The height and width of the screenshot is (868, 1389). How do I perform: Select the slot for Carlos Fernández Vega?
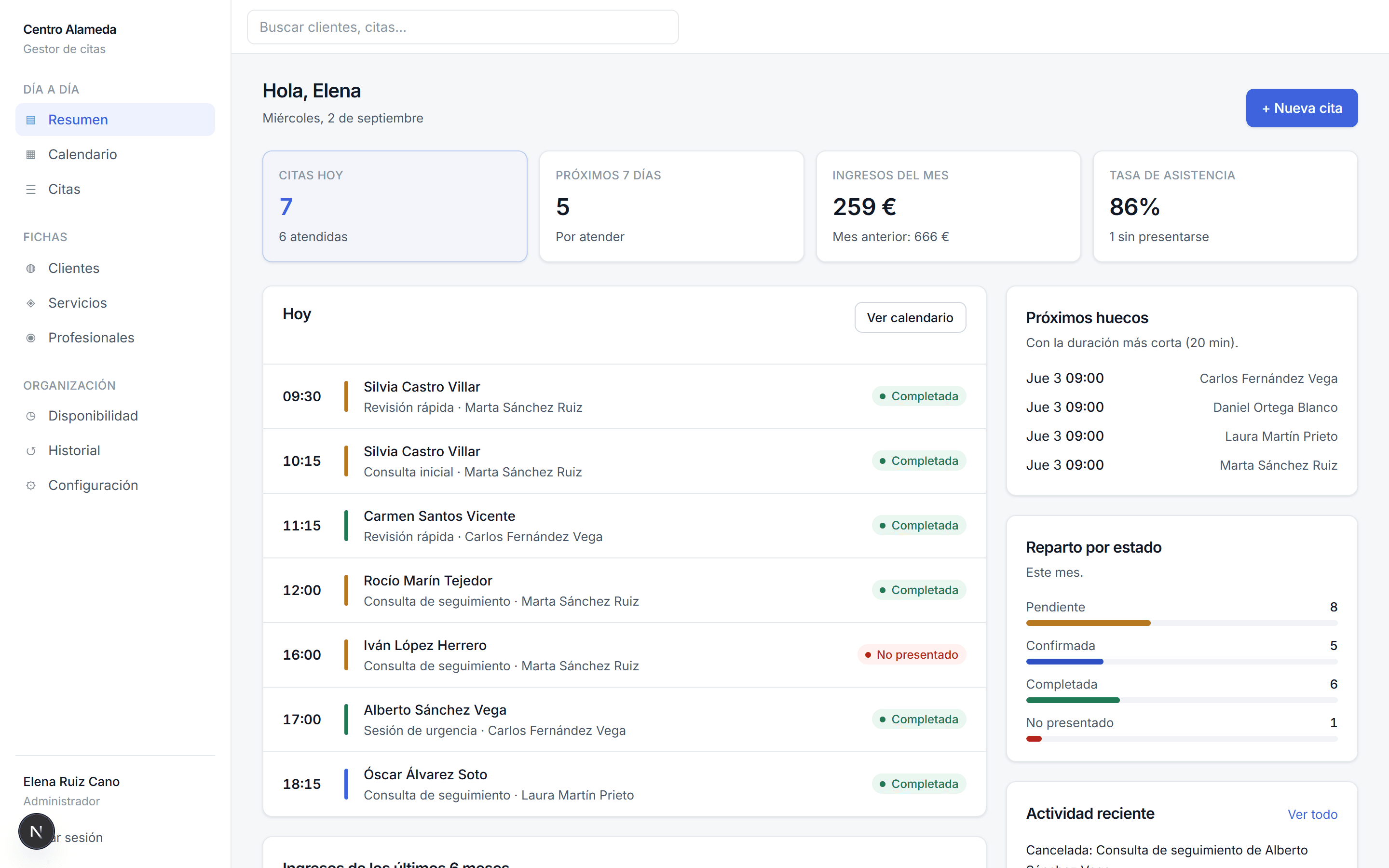[x=1181, y=379]
